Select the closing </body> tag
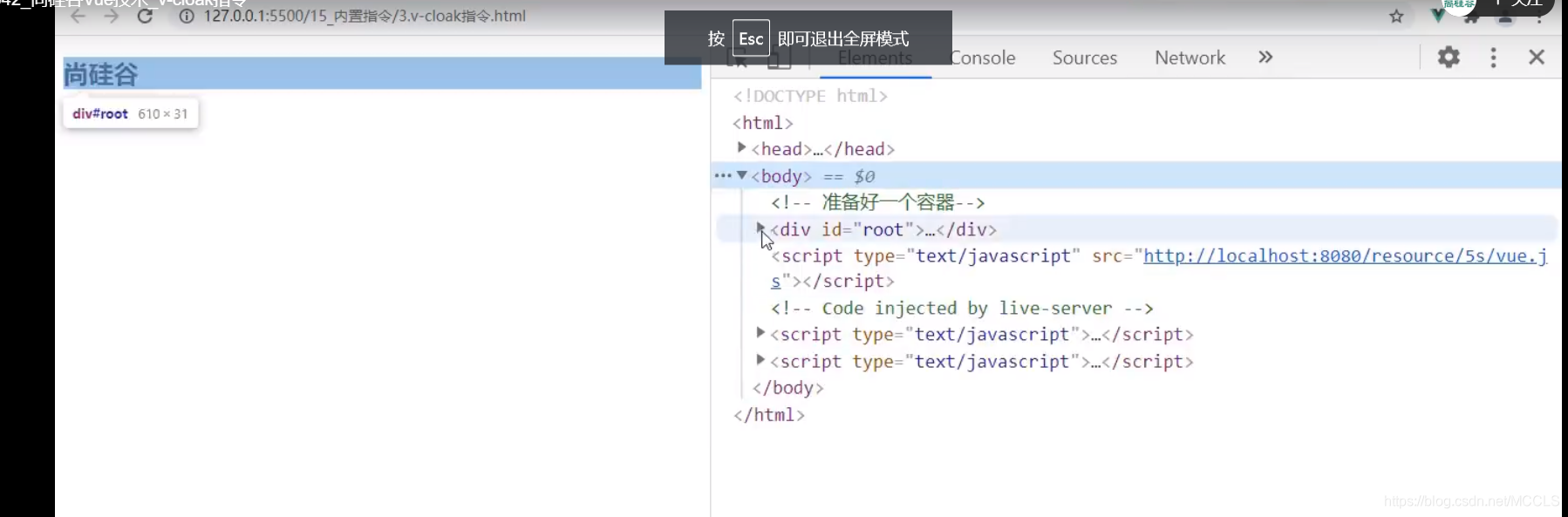The image size is (1568, 517). 787,388
